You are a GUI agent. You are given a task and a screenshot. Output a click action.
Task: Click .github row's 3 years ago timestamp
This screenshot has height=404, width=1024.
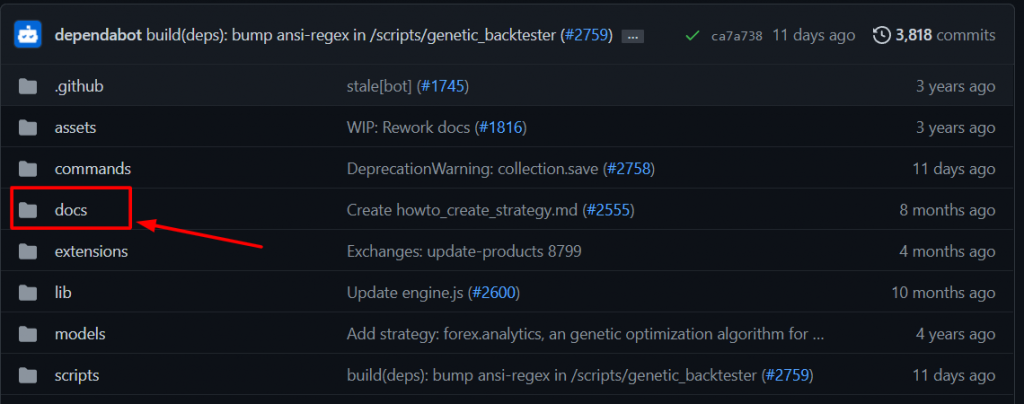[x=955, y=86]
